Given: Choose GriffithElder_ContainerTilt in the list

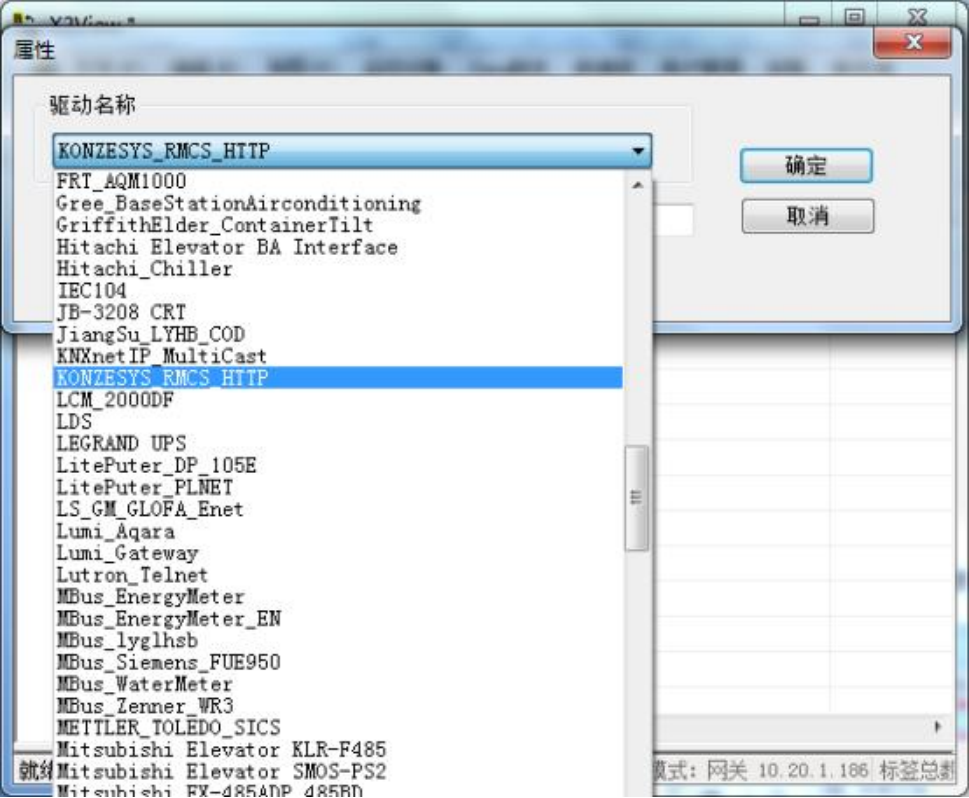Looking at the screenshot, I should coord(337,225).
